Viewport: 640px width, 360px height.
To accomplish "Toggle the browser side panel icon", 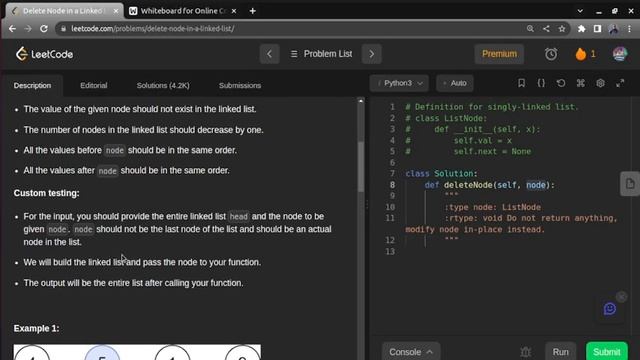I will tap(597, 29).
